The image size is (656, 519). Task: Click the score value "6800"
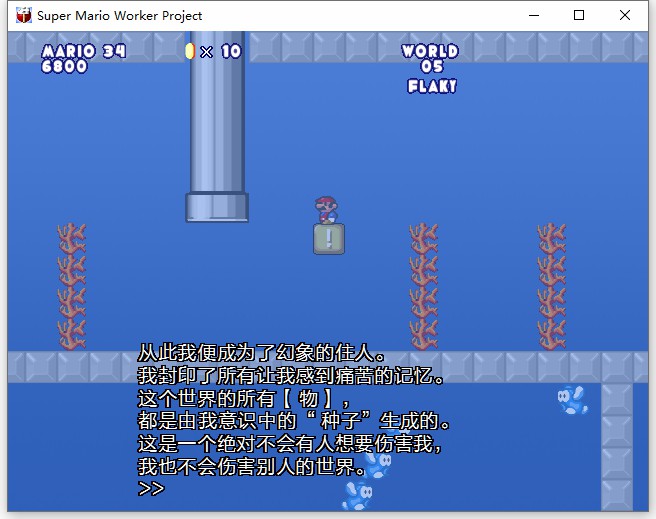pyautogui.click(x=64, y=66)
